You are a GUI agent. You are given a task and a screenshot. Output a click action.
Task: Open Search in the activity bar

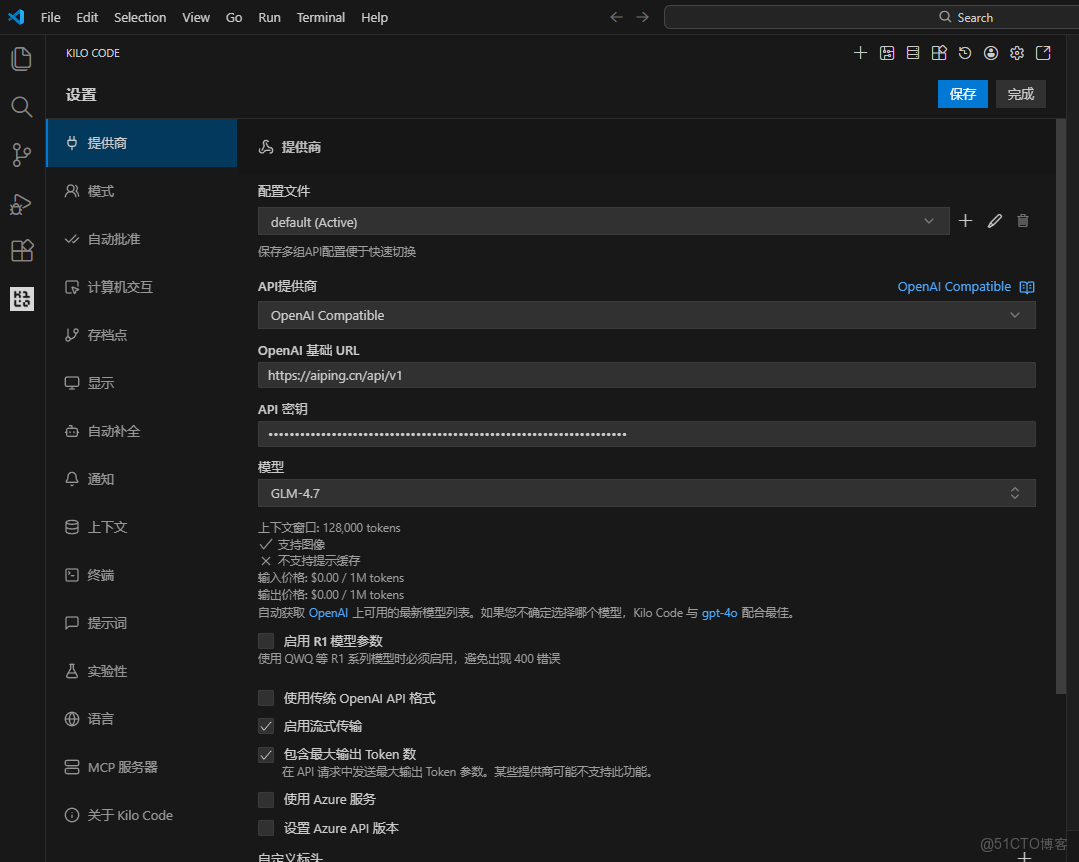22,106
